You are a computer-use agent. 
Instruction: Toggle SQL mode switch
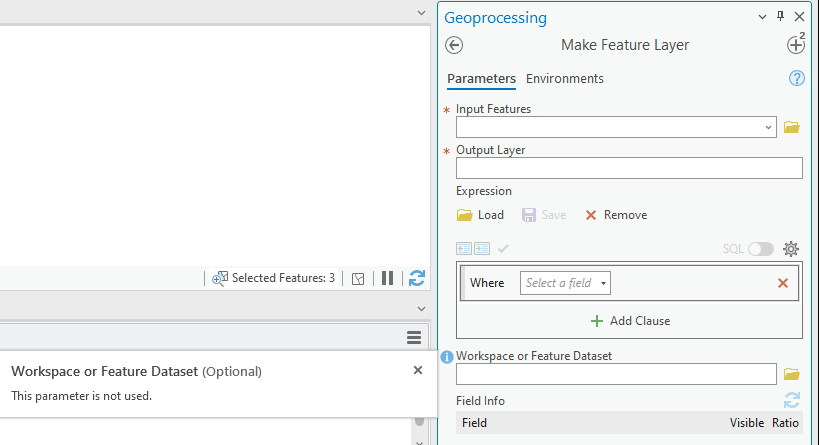click(761, 249)
